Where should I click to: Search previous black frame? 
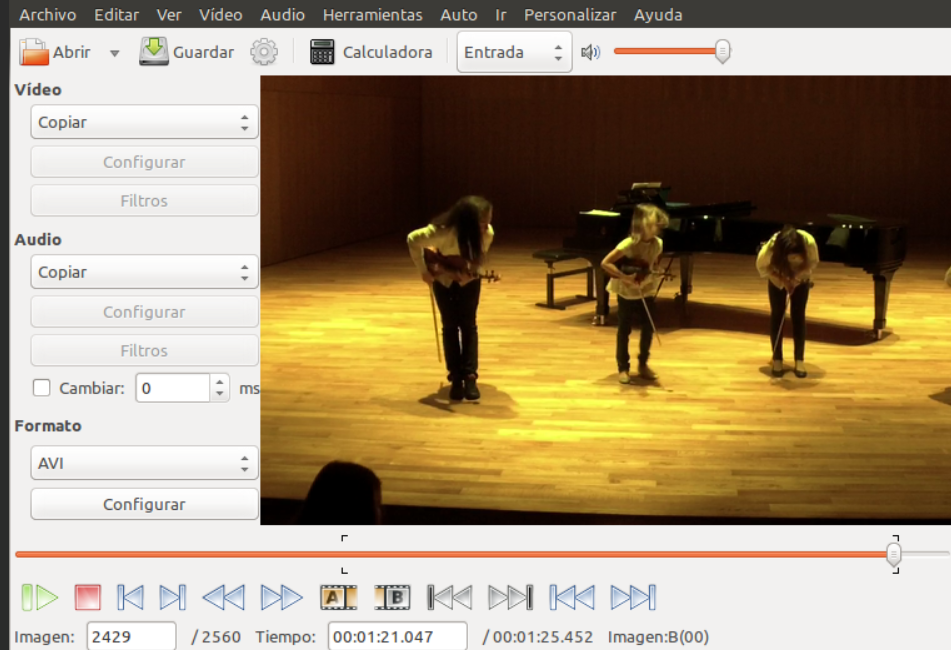pyautogui.click(x=449, y=597)
